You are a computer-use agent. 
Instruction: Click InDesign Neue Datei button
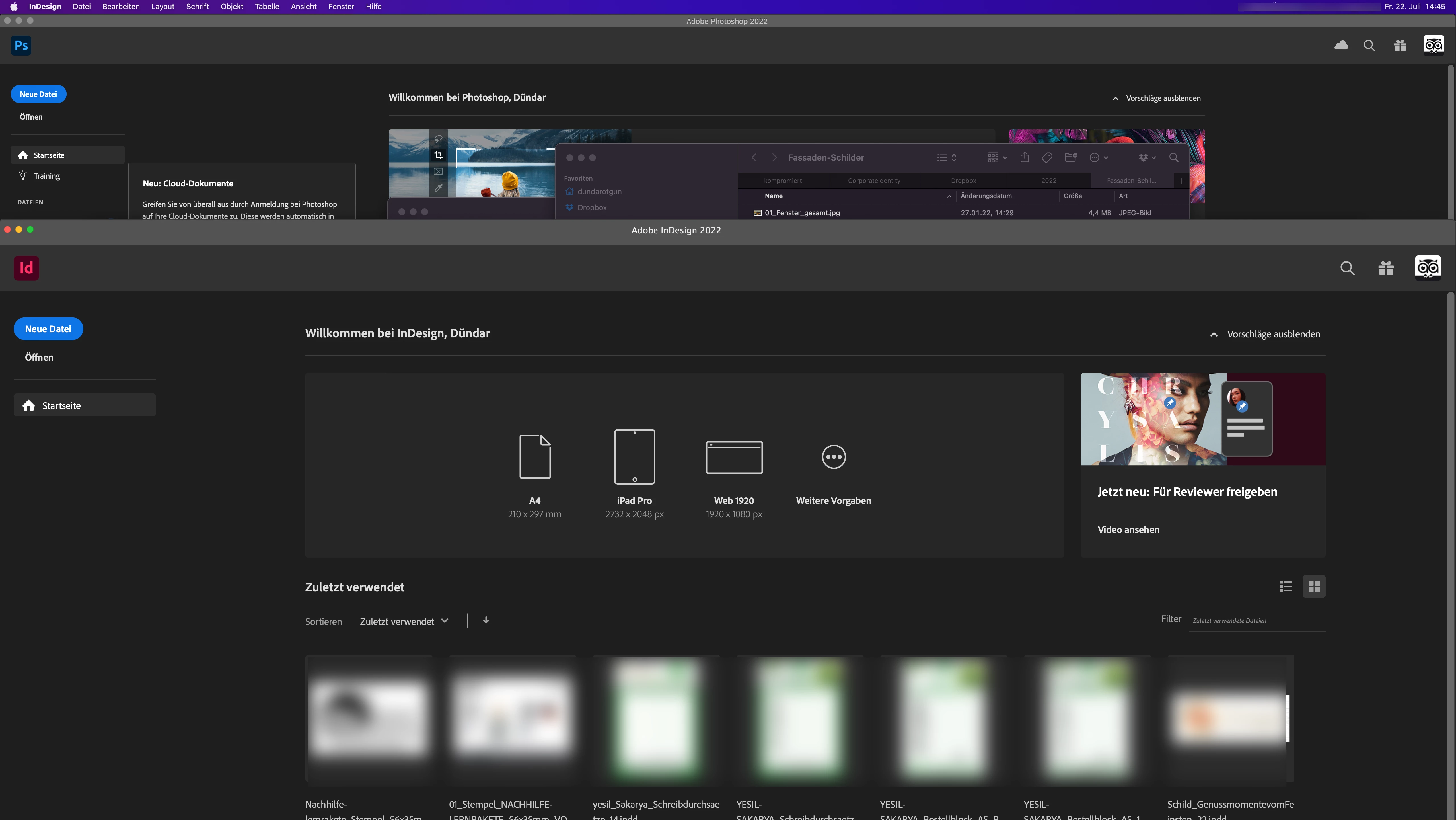pos(48,329)
